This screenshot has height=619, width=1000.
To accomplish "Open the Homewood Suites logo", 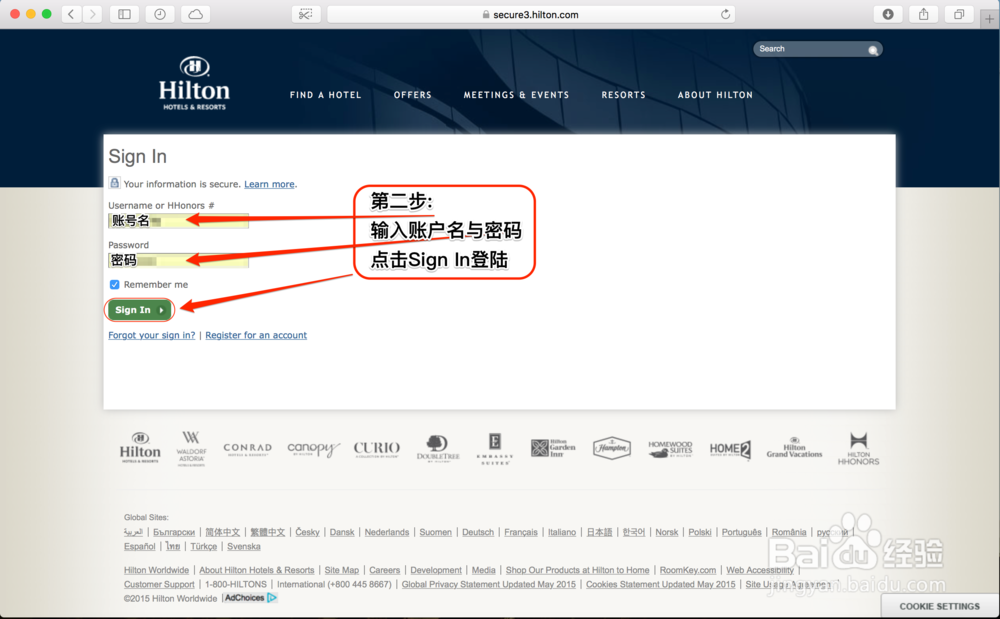I will (670, 449).
